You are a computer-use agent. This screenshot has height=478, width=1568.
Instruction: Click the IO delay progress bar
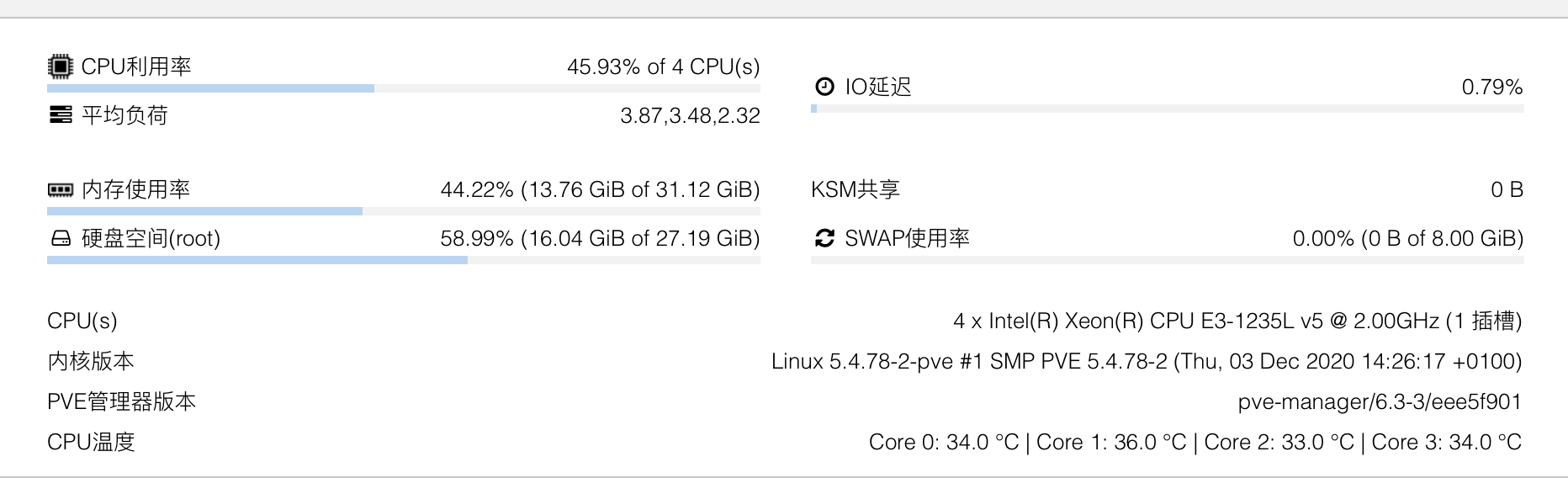point(1168,109)
